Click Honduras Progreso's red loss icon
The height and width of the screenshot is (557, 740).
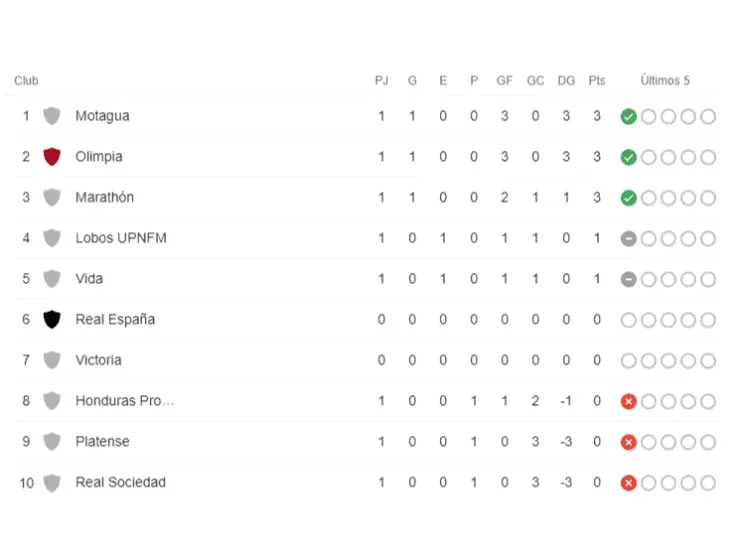point(628,402)
